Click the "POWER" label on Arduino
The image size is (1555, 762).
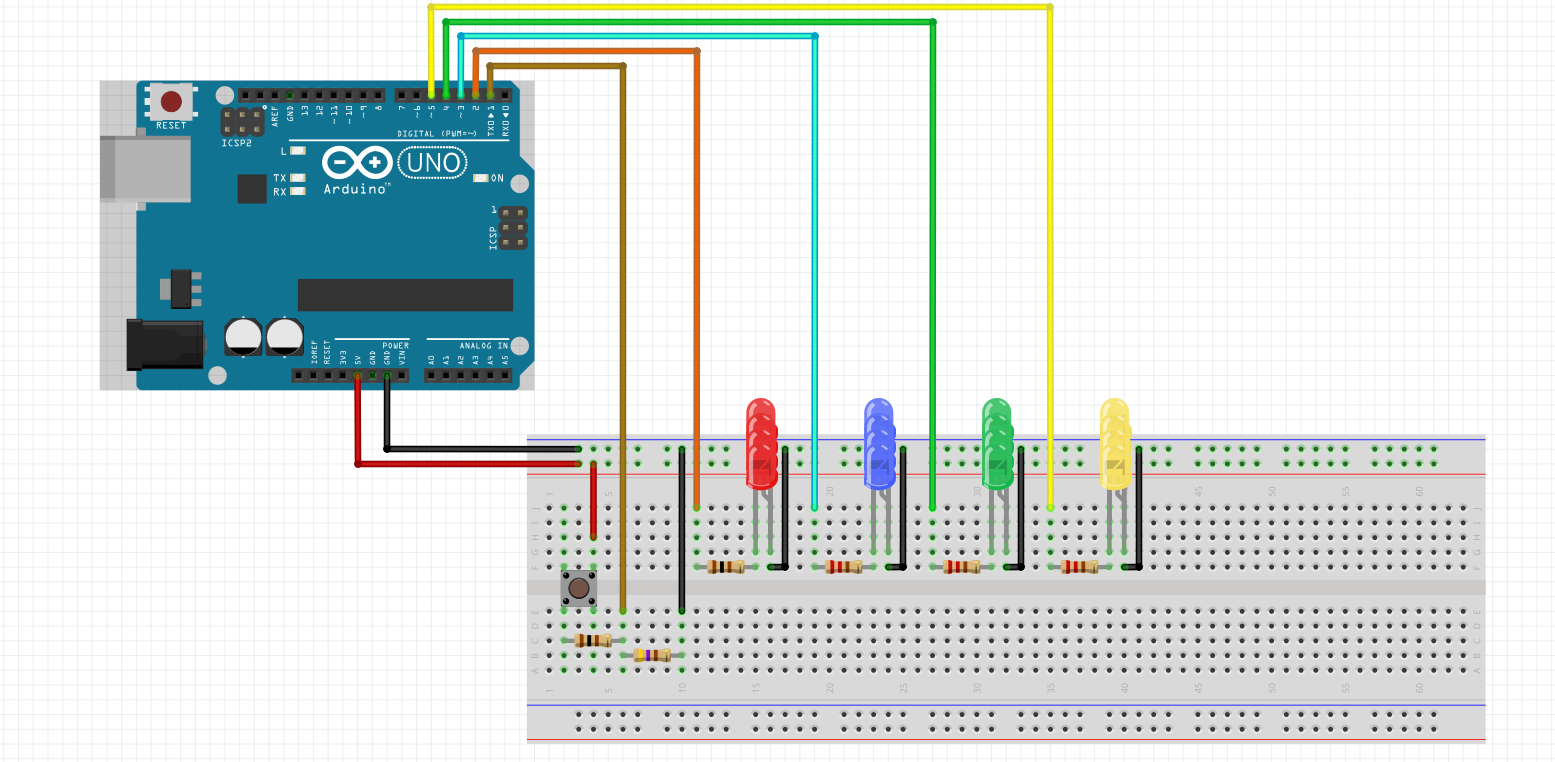click(396, 345)
